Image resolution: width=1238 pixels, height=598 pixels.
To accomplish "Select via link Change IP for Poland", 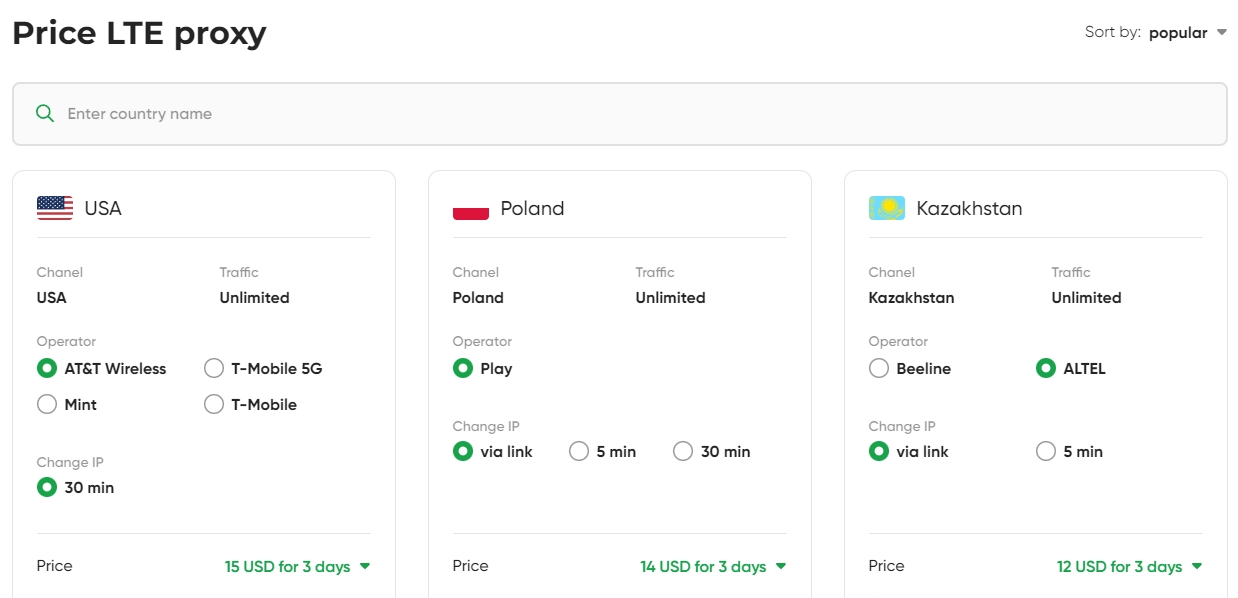I will (493, 451).
